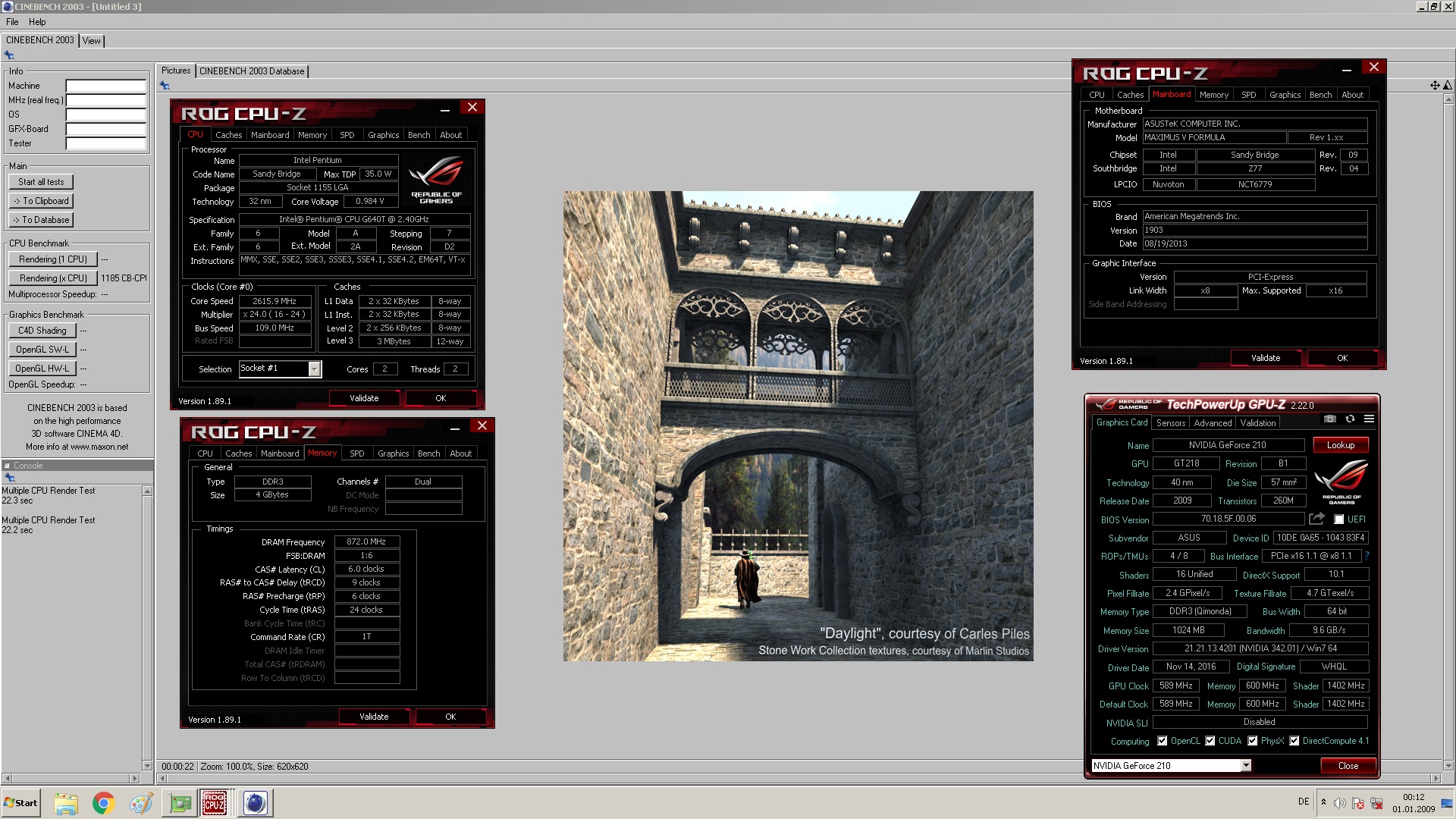Show hidden tray icons with chevron

tap(1323, 802)
